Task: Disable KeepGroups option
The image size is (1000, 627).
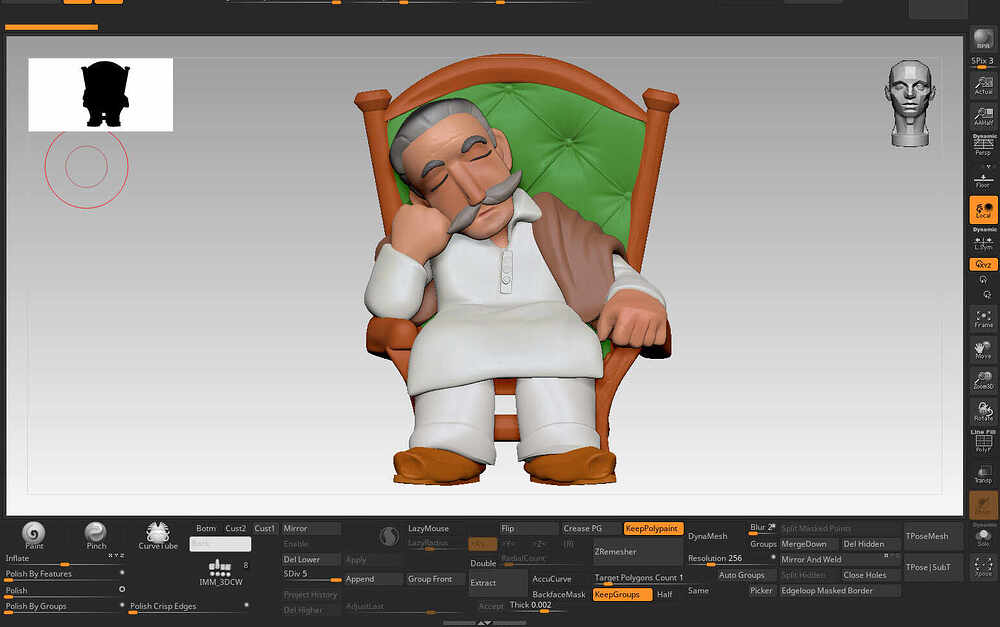Action: point(622,594)
